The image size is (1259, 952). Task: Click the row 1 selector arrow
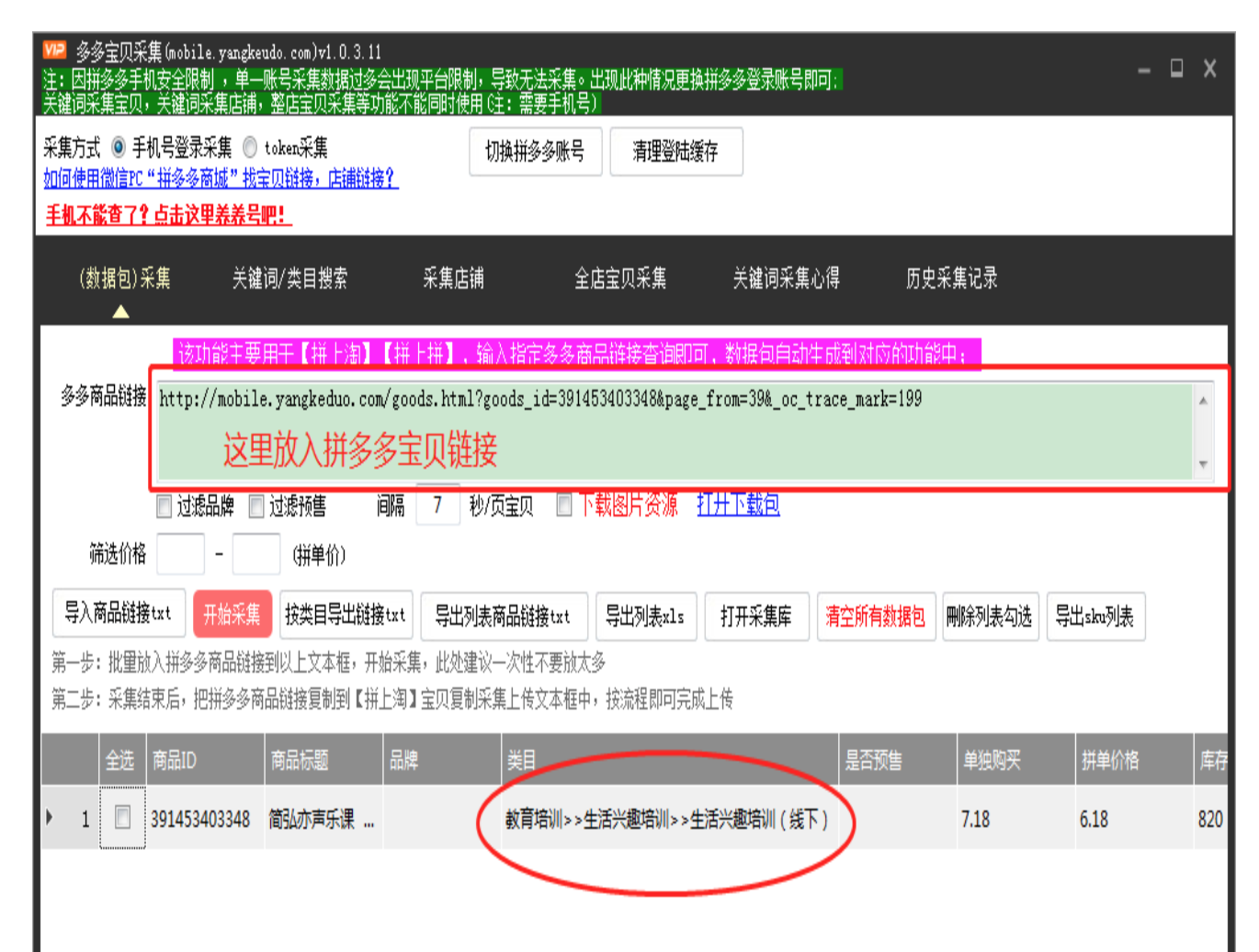click(50, 817)
